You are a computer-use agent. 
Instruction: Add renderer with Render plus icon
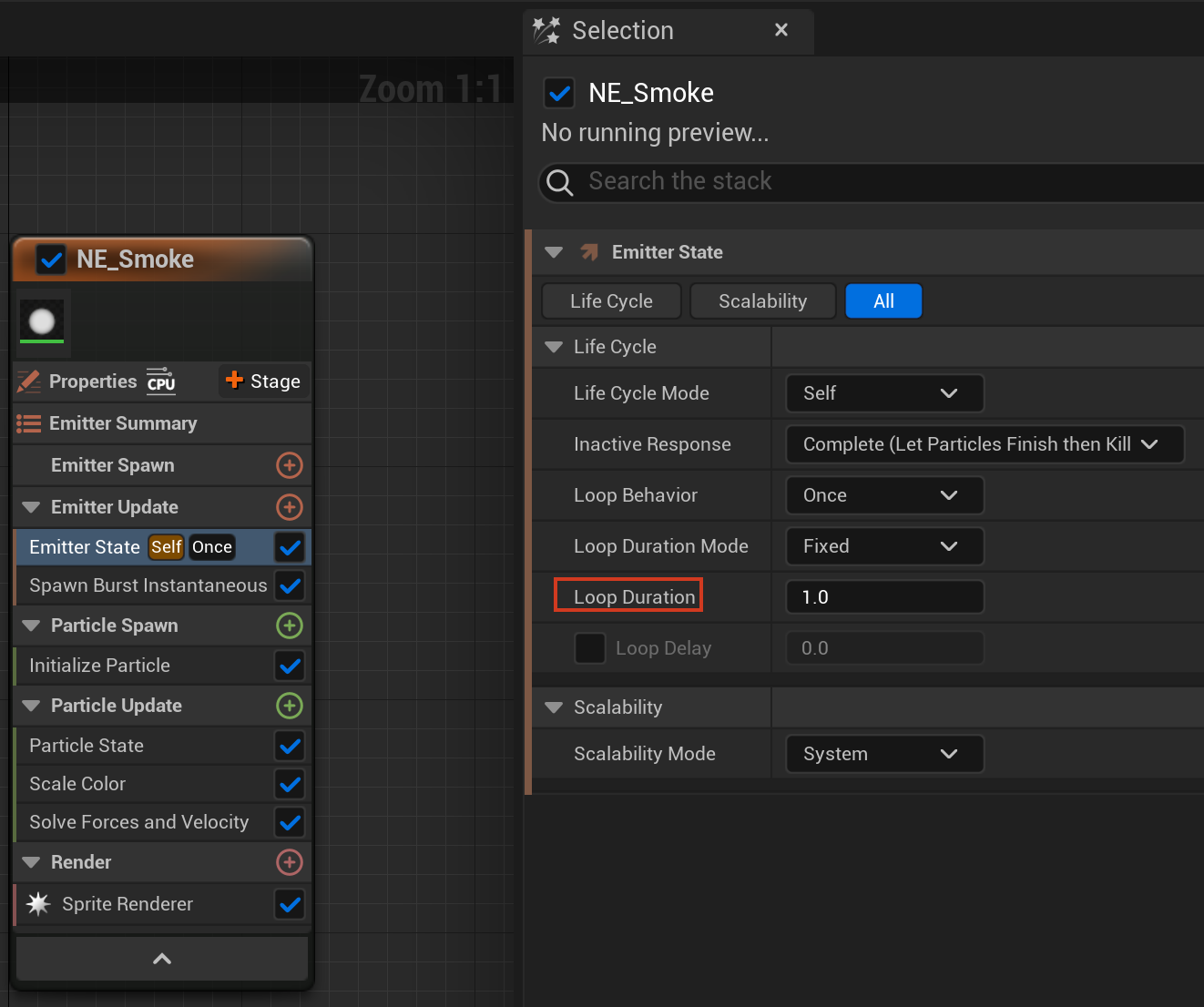290,862
